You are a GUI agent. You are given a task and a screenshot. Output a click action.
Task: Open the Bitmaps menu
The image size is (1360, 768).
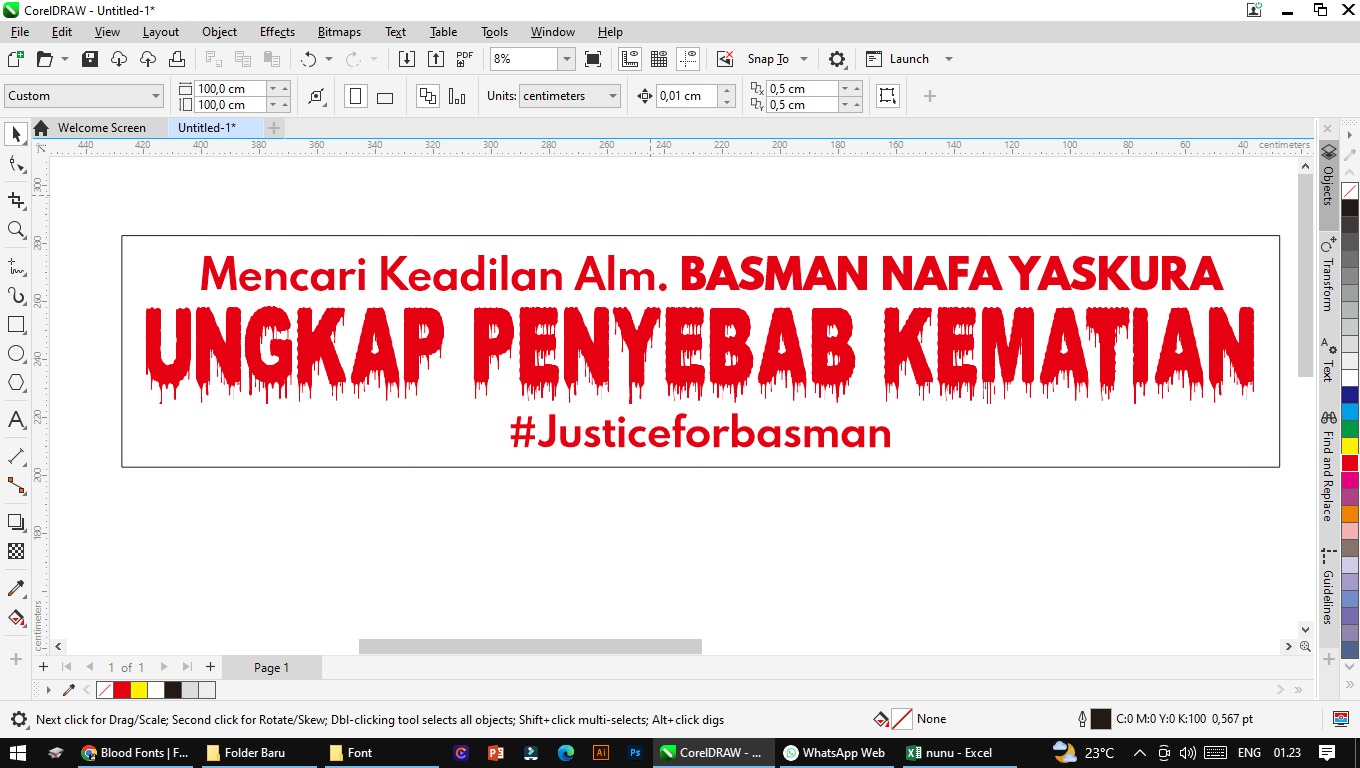coord(339,32)
